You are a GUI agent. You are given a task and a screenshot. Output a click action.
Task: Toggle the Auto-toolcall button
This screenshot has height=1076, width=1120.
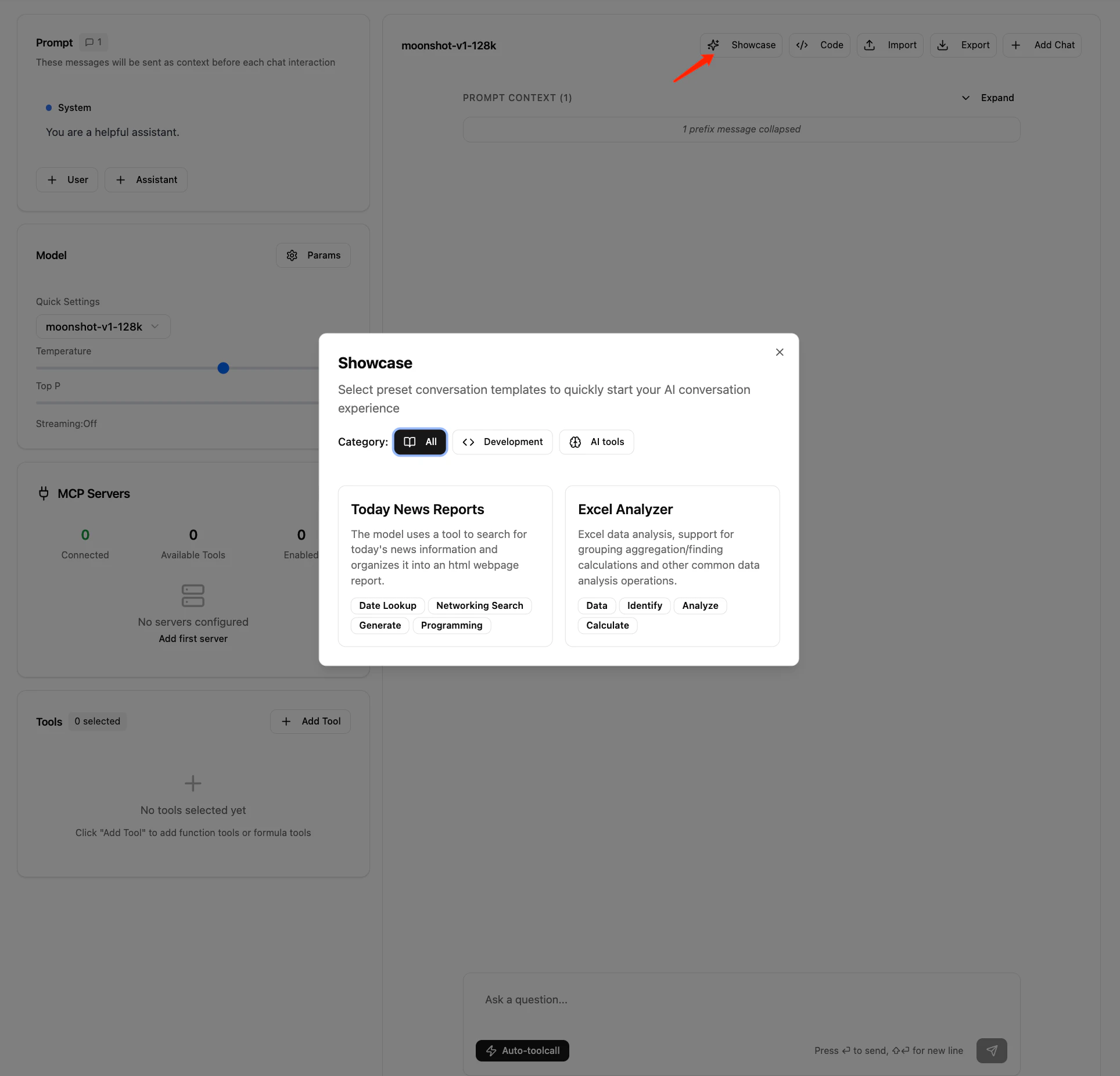pos(522,1050)
